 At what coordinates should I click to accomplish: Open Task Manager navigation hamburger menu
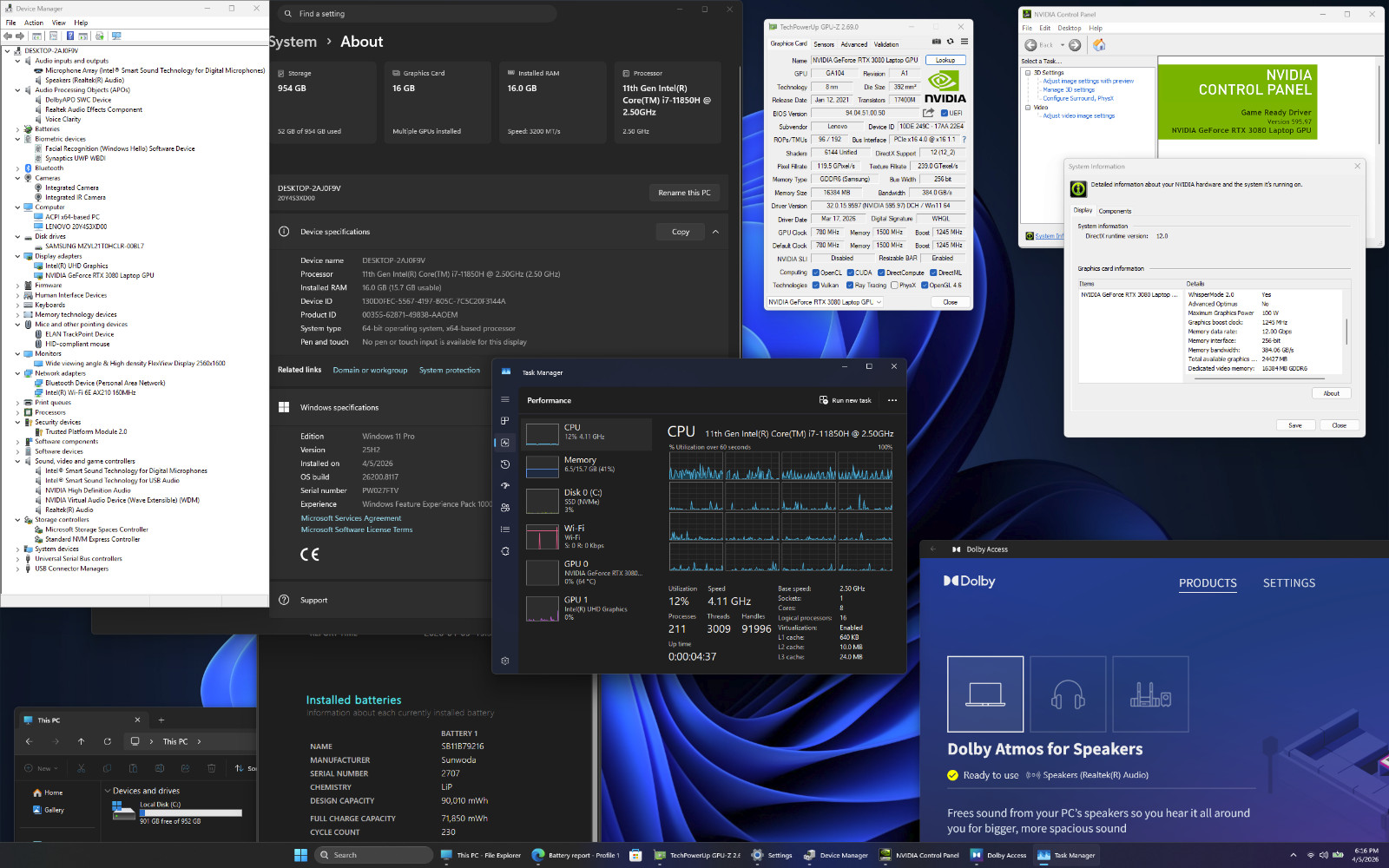[x=504, y=400]
